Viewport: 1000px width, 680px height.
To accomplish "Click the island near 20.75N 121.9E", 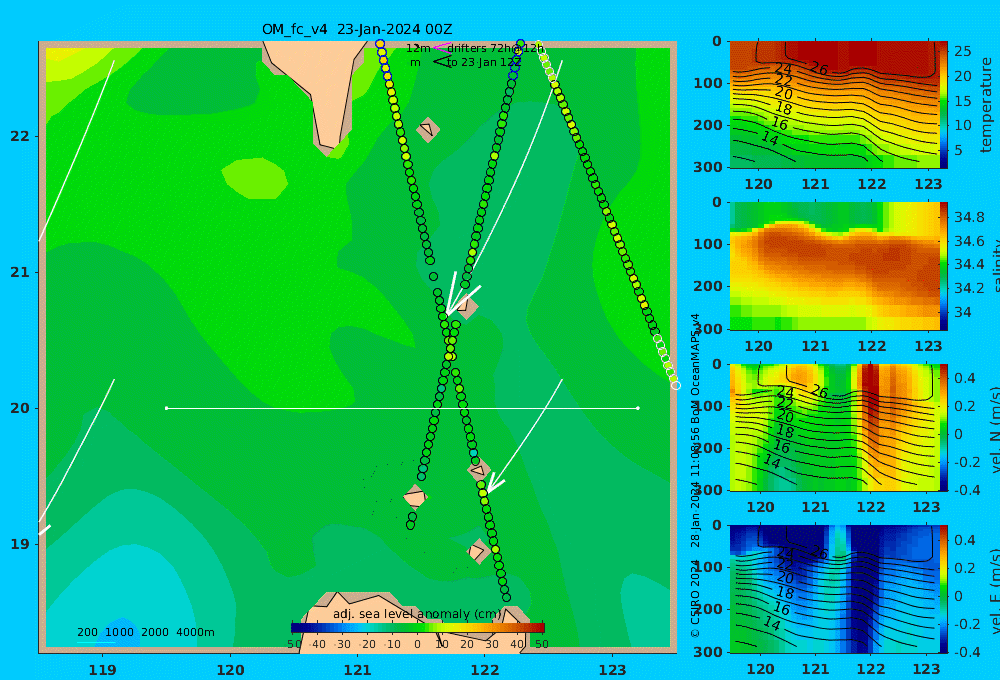I will (x=466, y=306).
